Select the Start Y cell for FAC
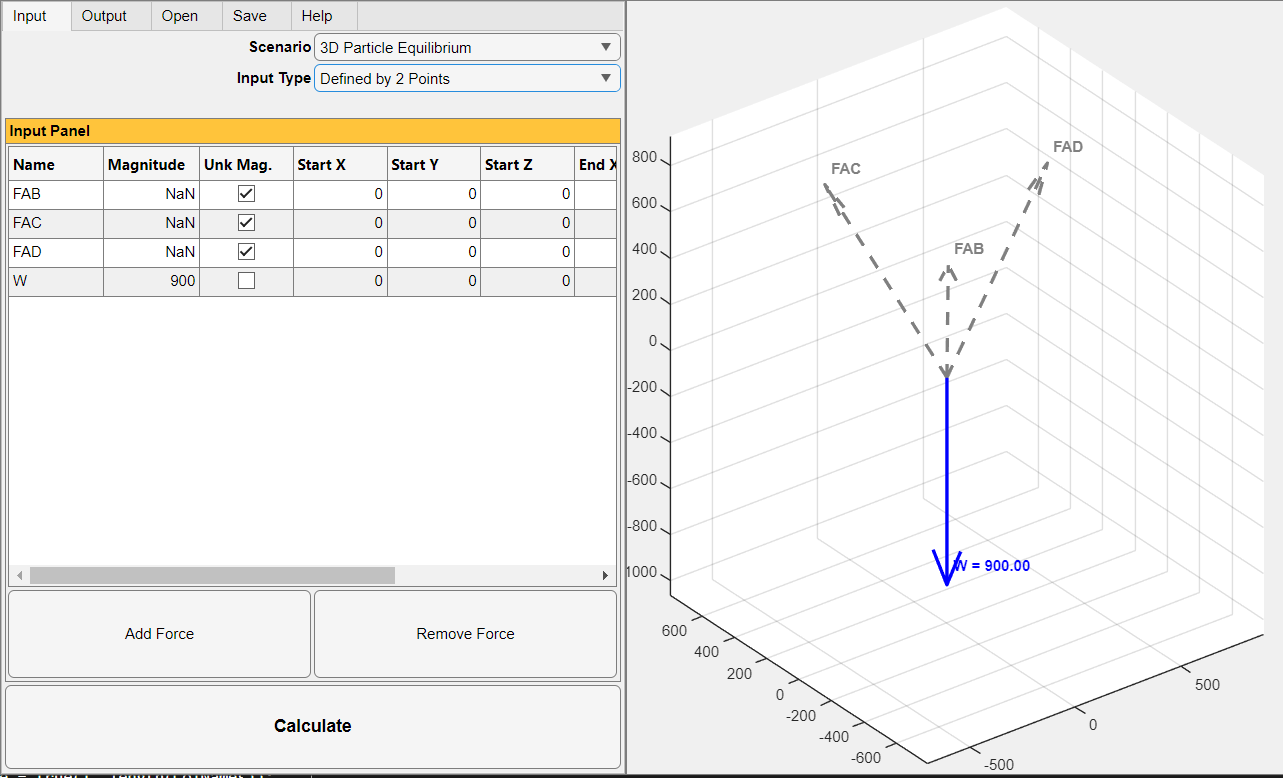Screen dimensions: 1283x778 point(434,224)
